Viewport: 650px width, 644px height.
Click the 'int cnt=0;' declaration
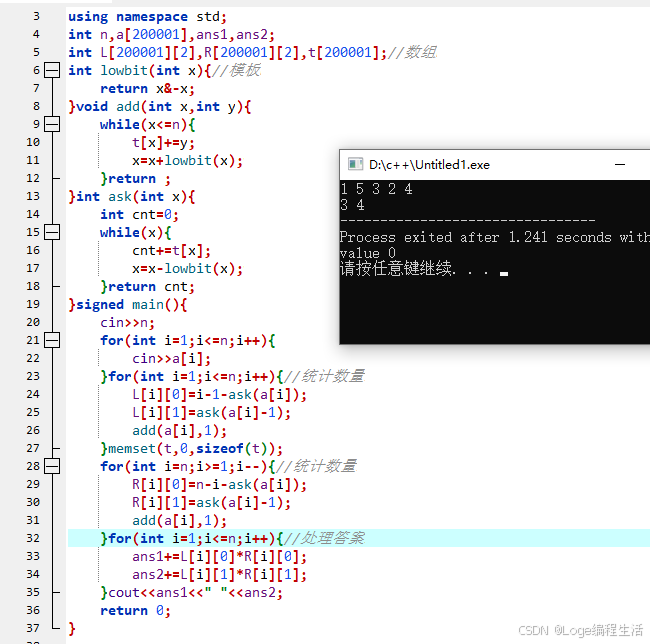click(x=139, y=215)
